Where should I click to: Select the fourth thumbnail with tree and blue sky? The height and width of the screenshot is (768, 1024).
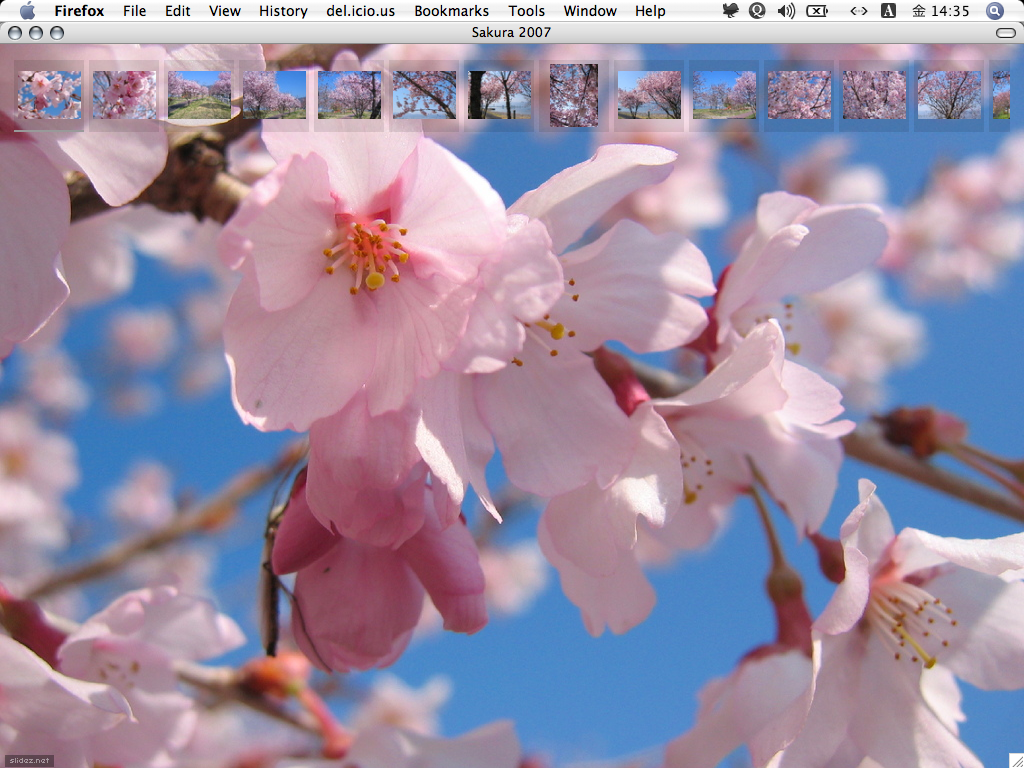pos(274,95)
